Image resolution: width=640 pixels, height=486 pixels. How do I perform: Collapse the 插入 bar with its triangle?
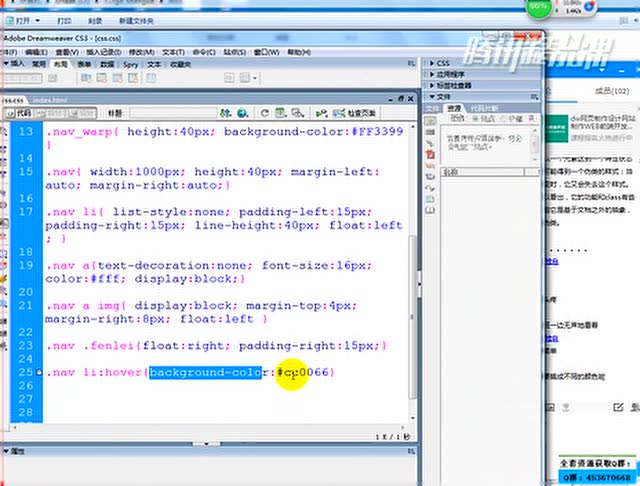click(6, 64)
